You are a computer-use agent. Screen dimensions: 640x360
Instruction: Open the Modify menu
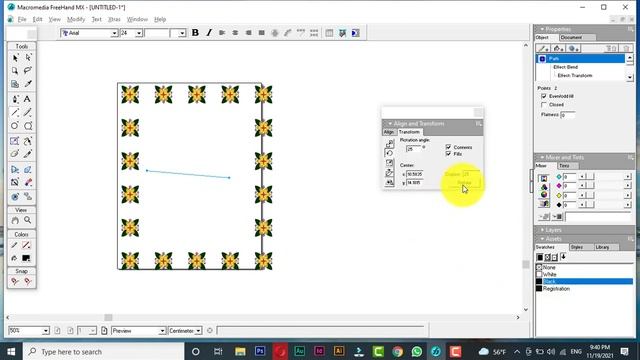pyautogui.click(x=76, y=19)
